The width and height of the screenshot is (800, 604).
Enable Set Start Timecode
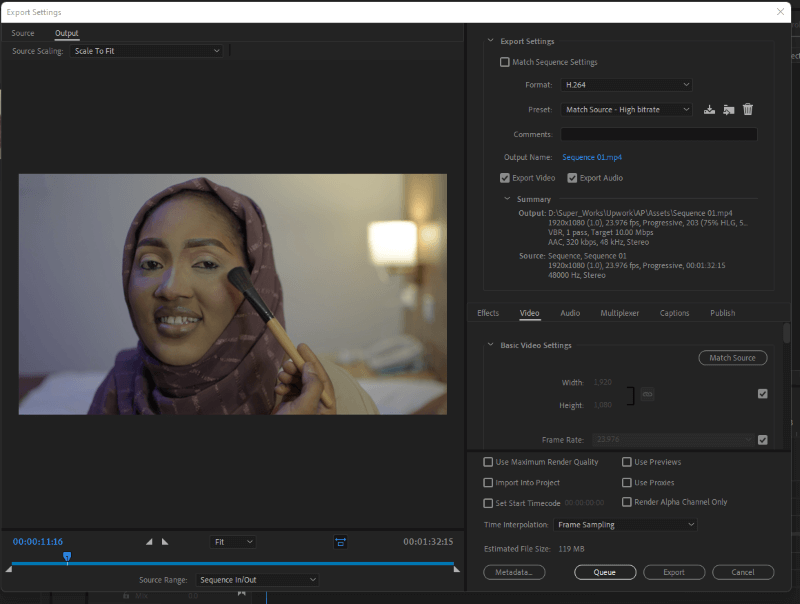pos(488,503)
